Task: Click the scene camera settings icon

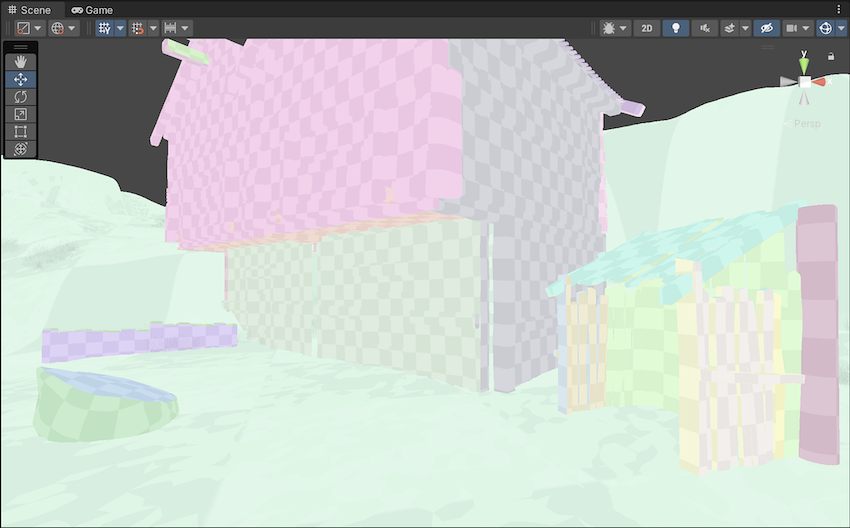Action: click(x=792, y=28)
